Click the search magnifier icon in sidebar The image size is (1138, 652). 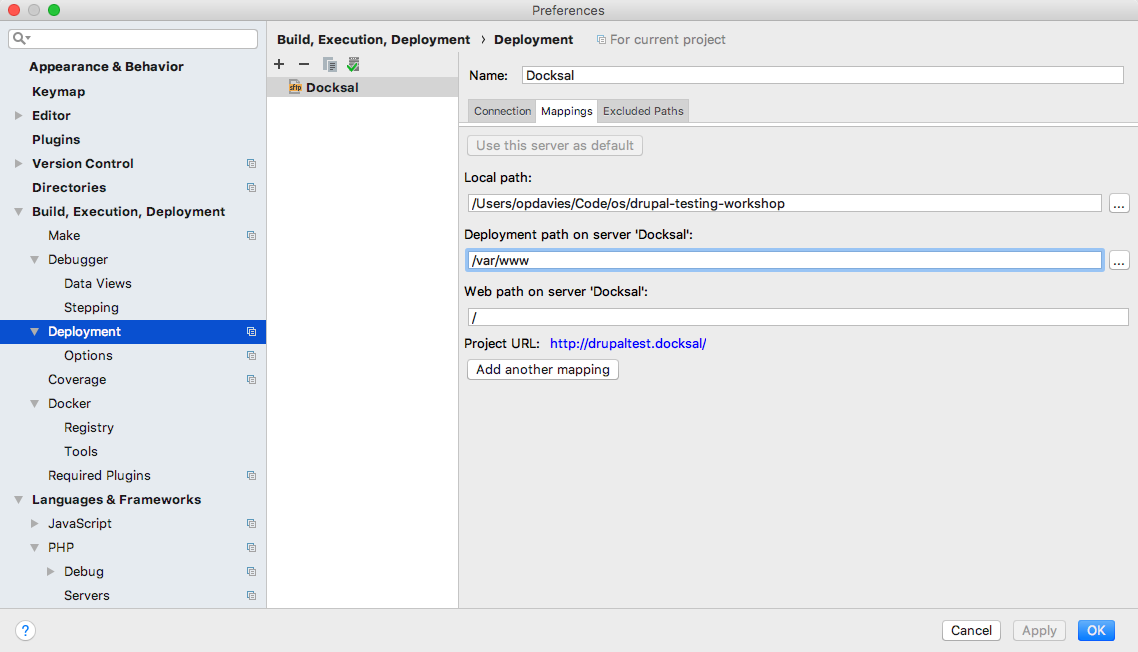20,38
